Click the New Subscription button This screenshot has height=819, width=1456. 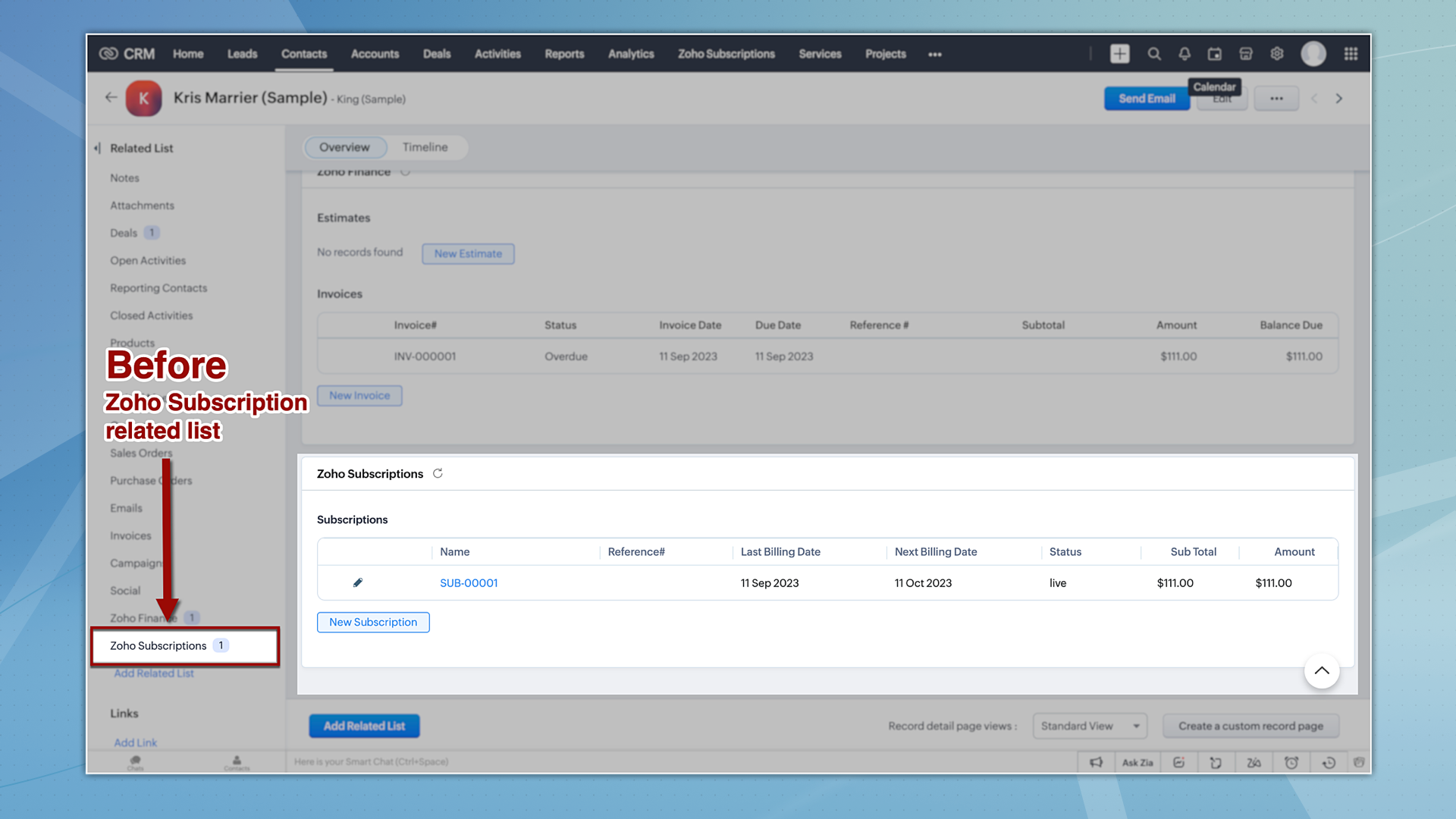pos(373,623)
